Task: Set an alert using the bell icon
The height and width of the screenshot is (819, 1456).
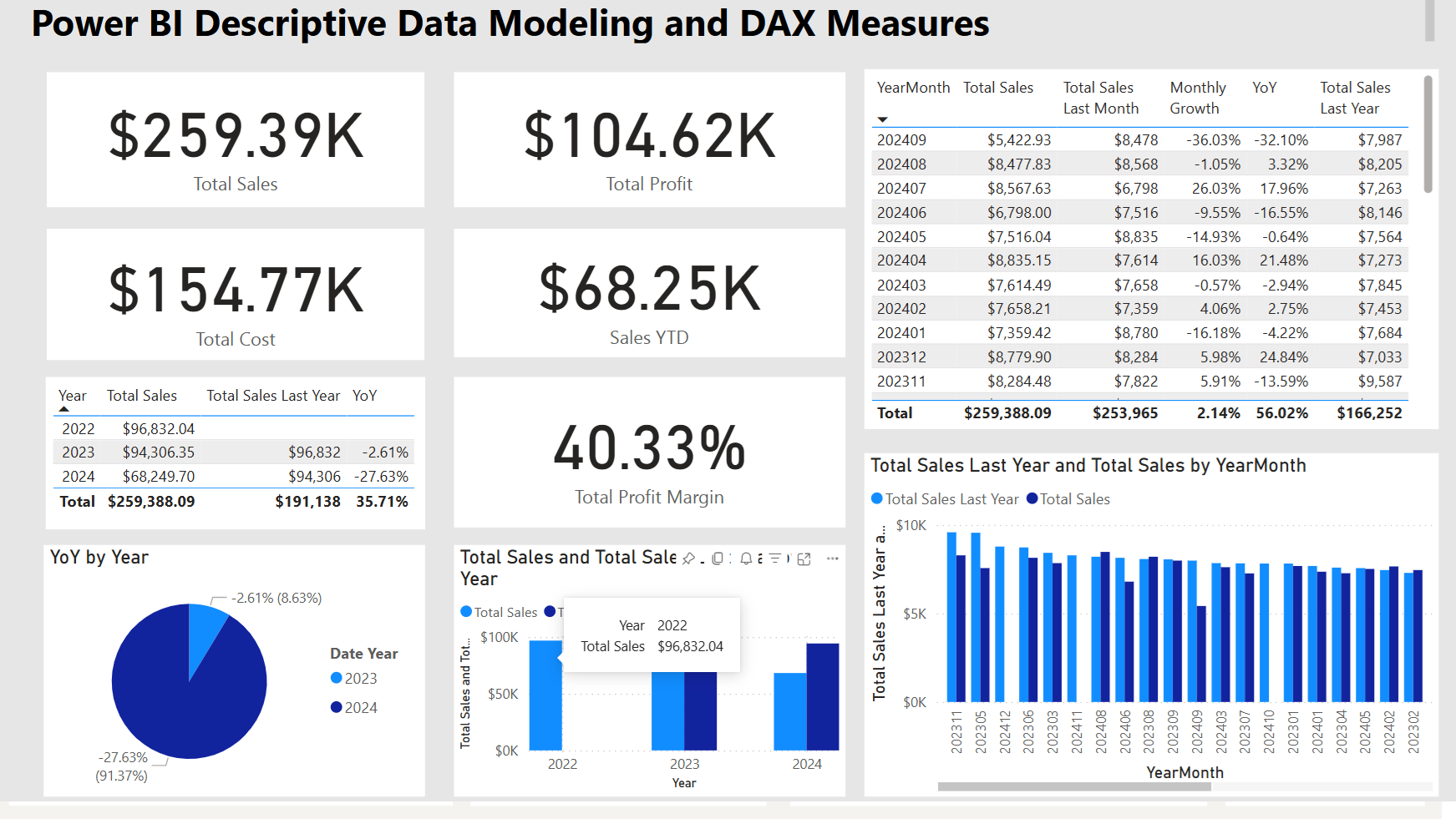Action: (746, 559)
